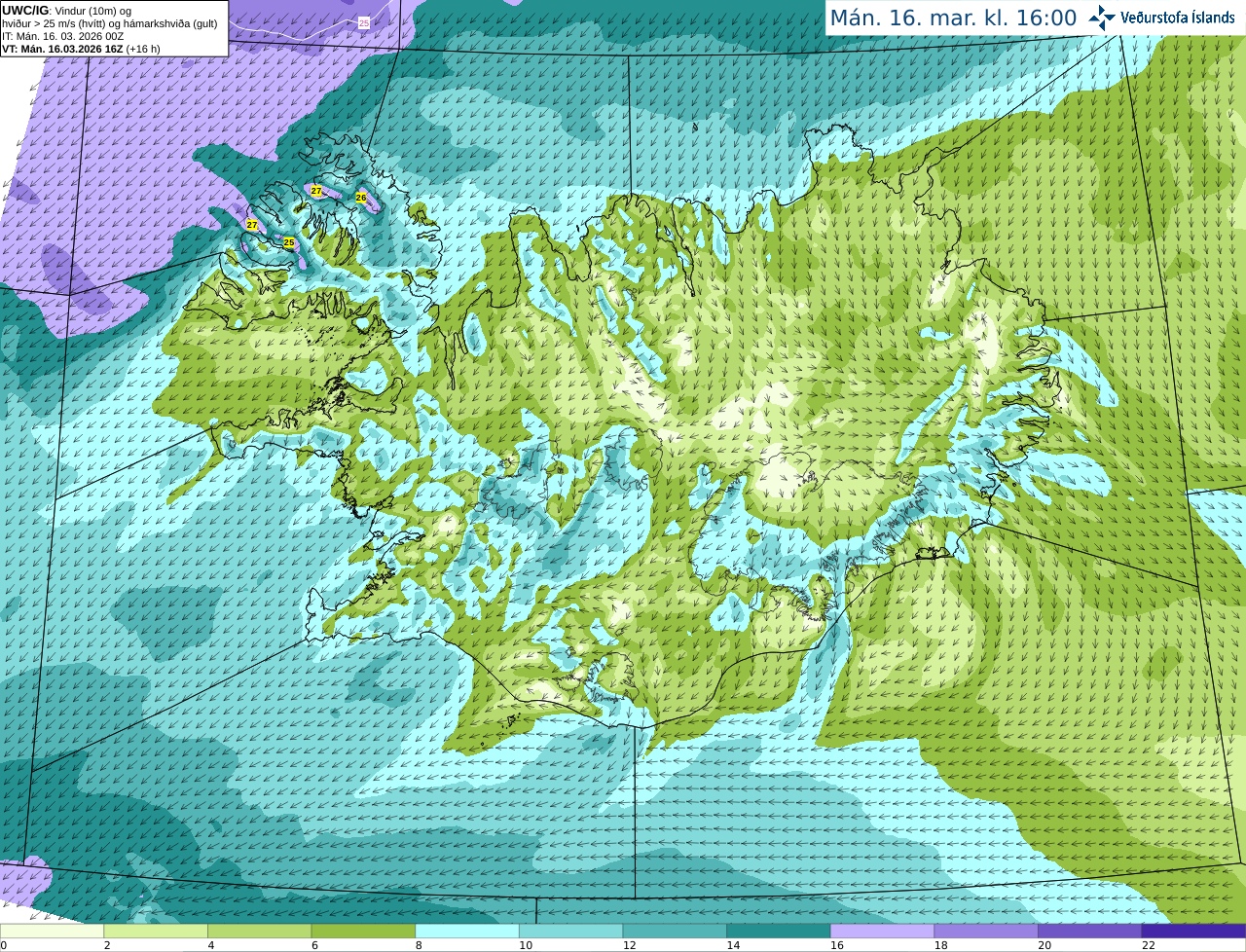This screenshot has width=1246, height=952.
Task: Select the 0–2 m/s palest color swatch
Action: [52, 932]
